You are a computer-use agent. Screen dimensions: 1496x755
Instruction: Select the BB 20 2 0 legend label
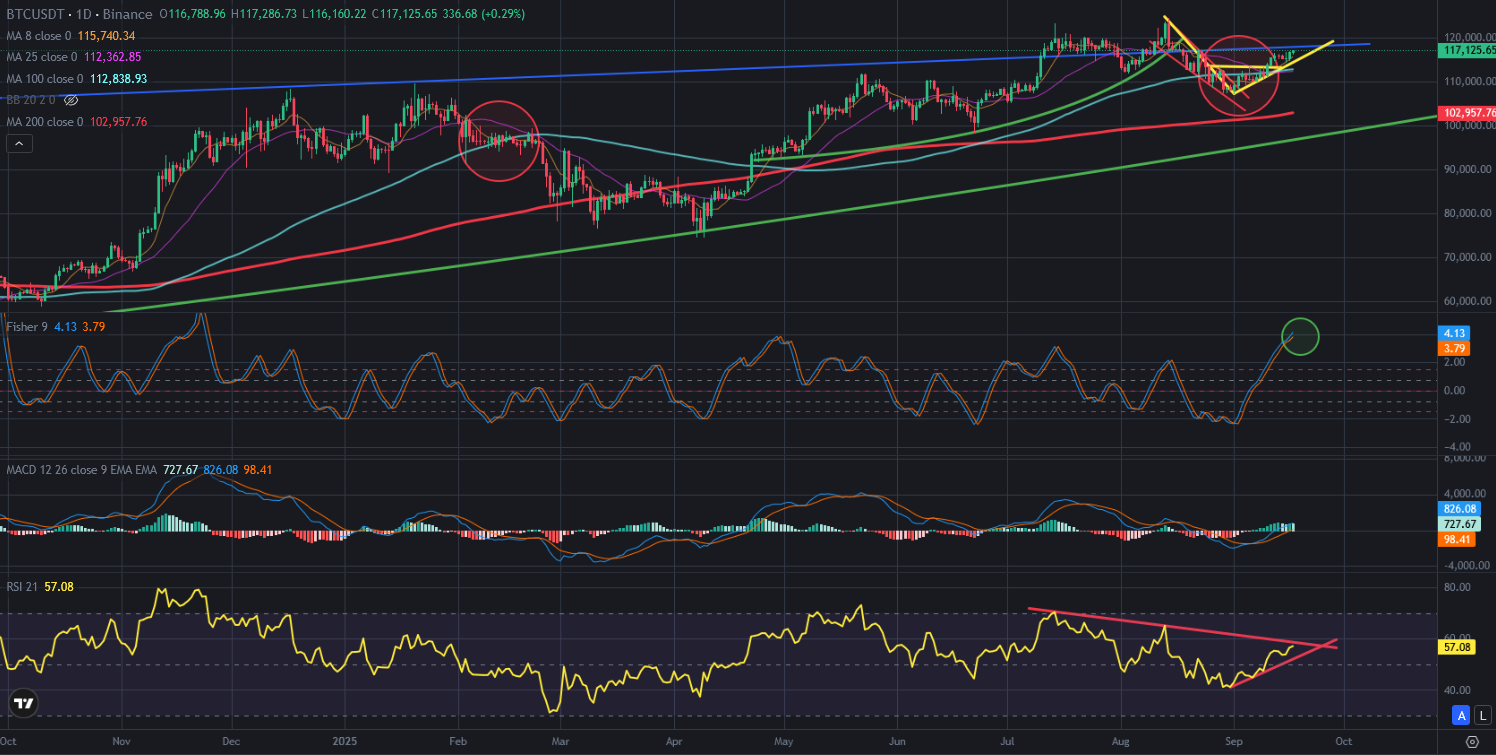[x=32, y=100]
